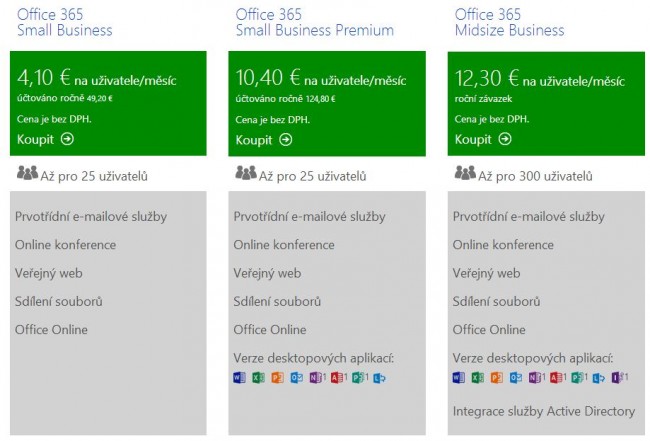Click Access icon in Midsize Business column
This screenshot has height=441, width=650.
pos(557,378)
